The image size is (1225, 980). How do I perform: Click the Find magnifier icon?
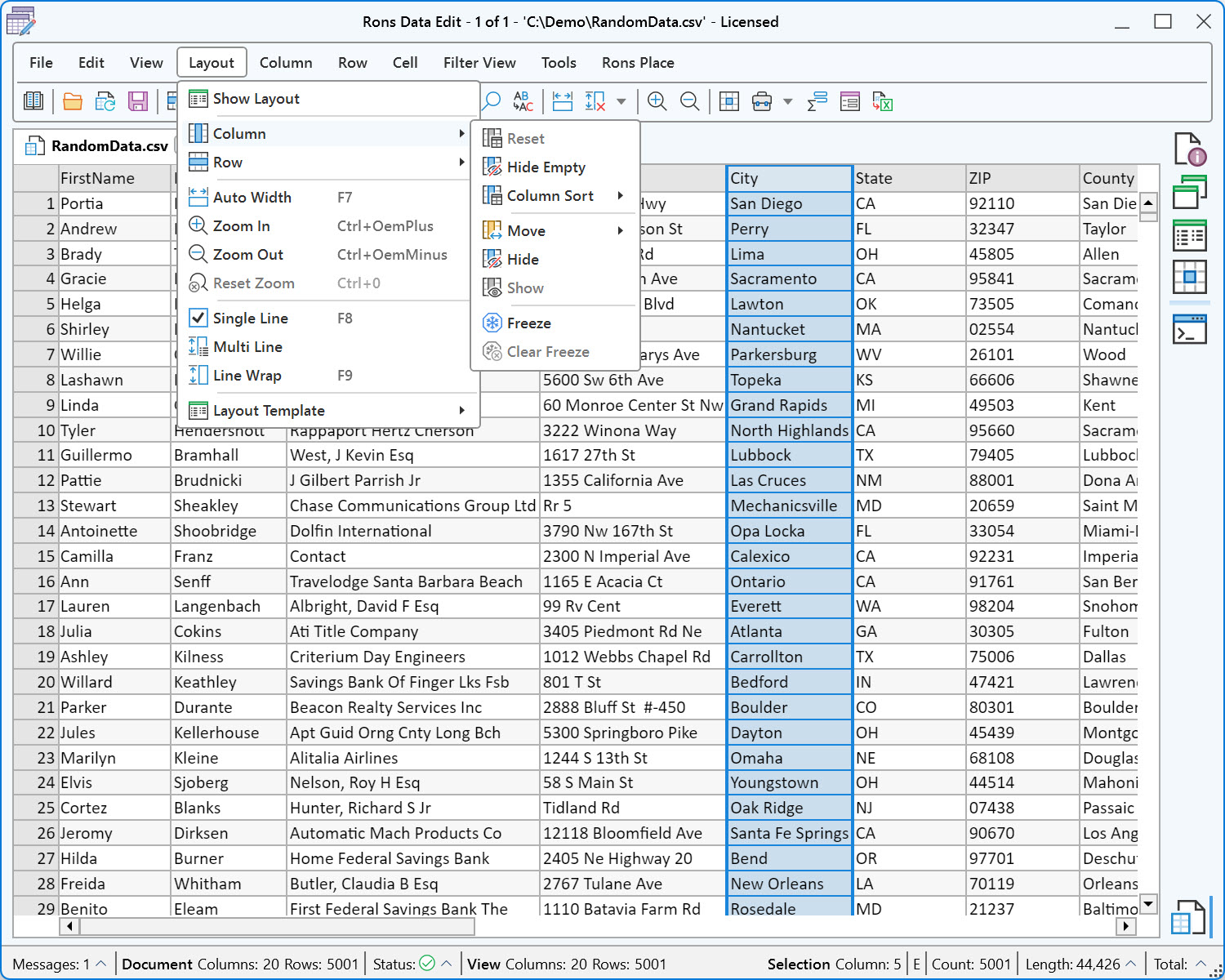click(x=491, y=101)
